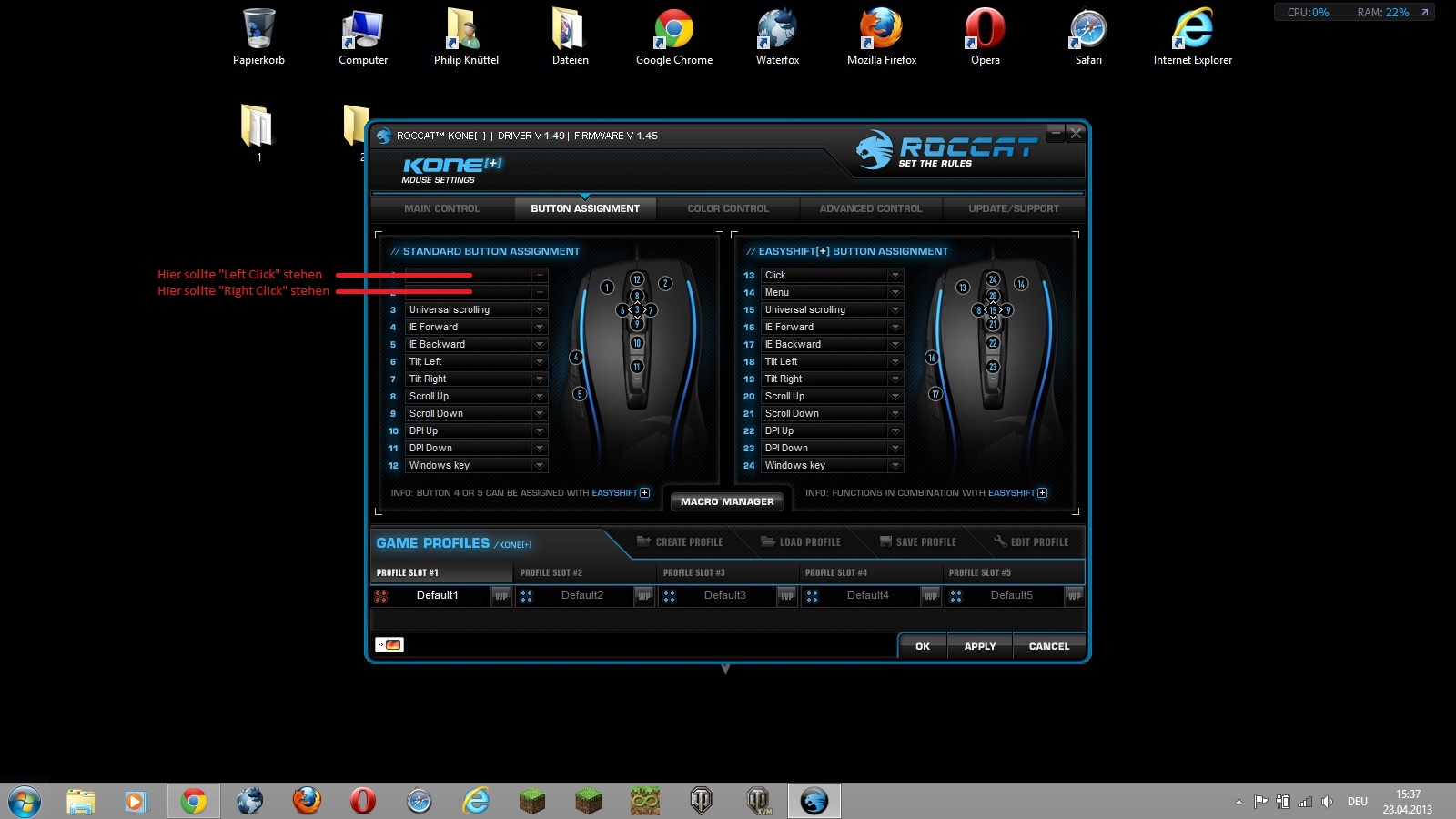The width and height of the screenshot is (1456, 819).
Task: Click the WP button for Default1 profile
Action: coord(500,596)
